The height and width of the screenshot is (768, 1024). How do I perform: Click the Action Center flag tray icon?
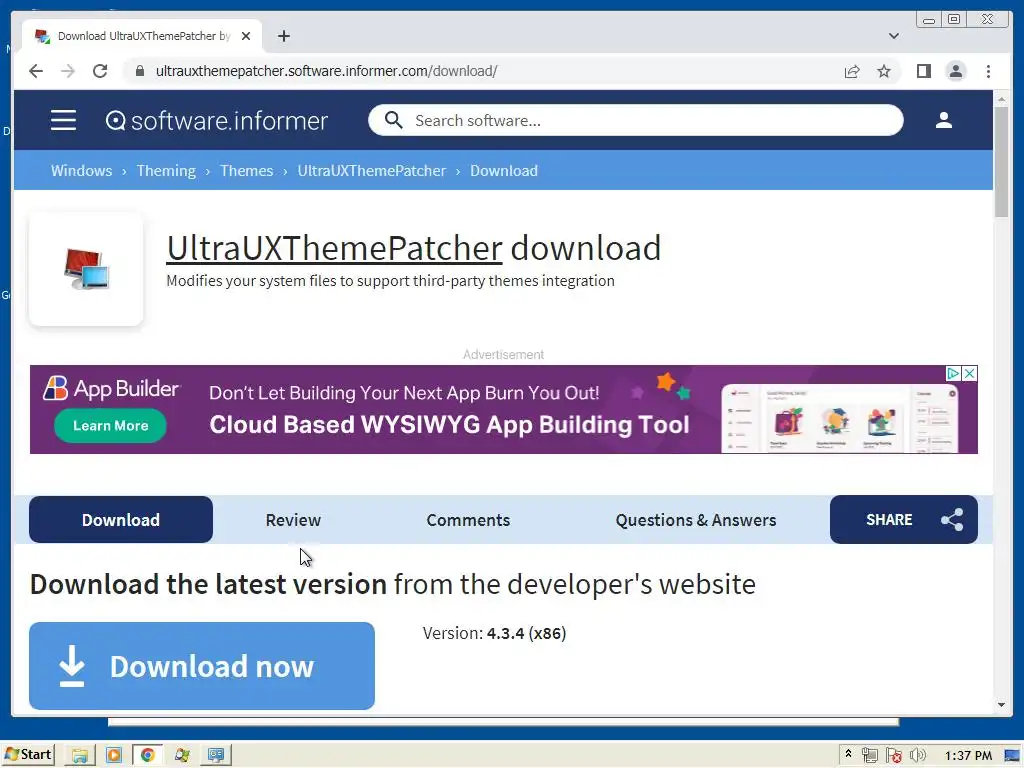click(893, 756)
